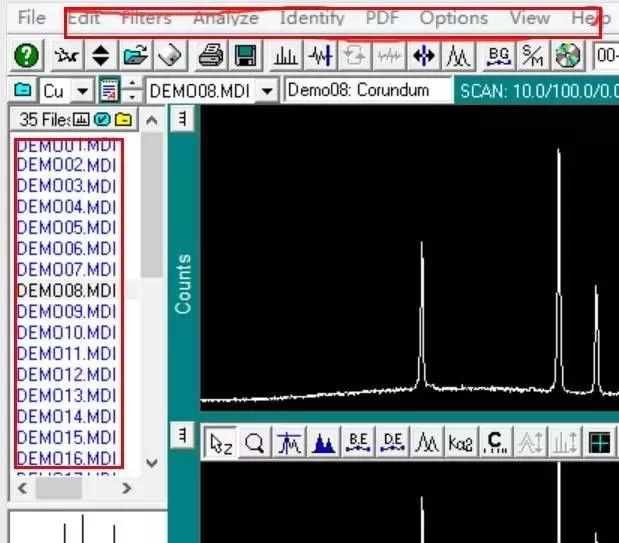The height and width of the screenshot is (543, 619).
Task: Select DEMO03.MDI in the file list
Action: pos(66,186)
